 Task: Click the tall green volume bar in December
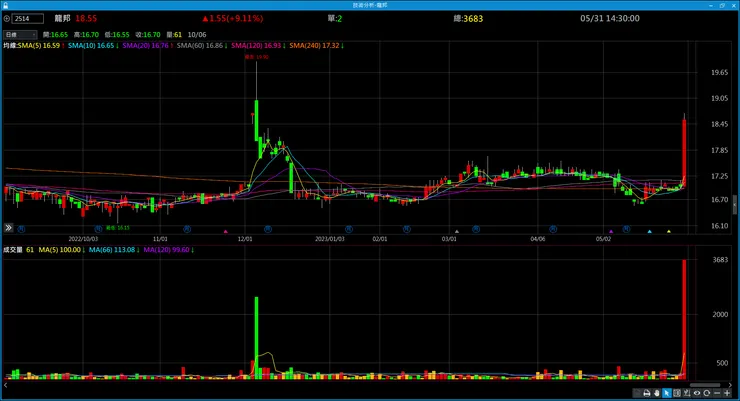256,338
